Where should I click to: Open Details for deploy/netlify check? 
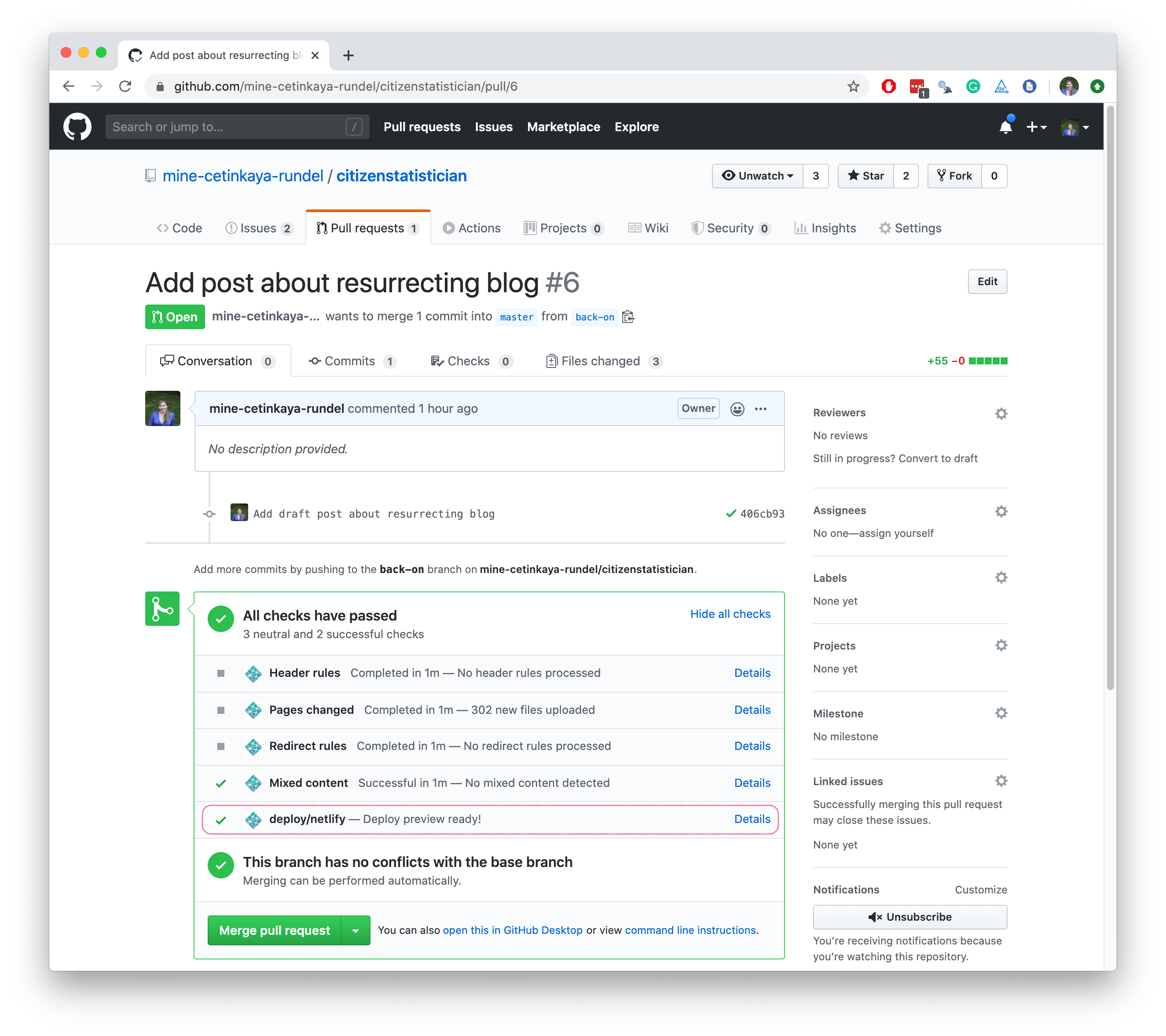click(752, 819)
